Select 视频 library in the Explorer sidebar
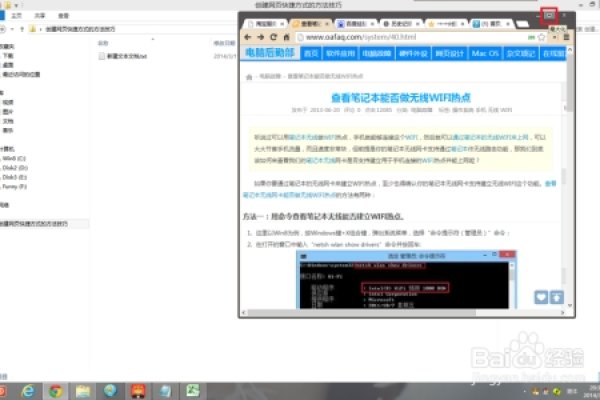 (x=8, y=102)
